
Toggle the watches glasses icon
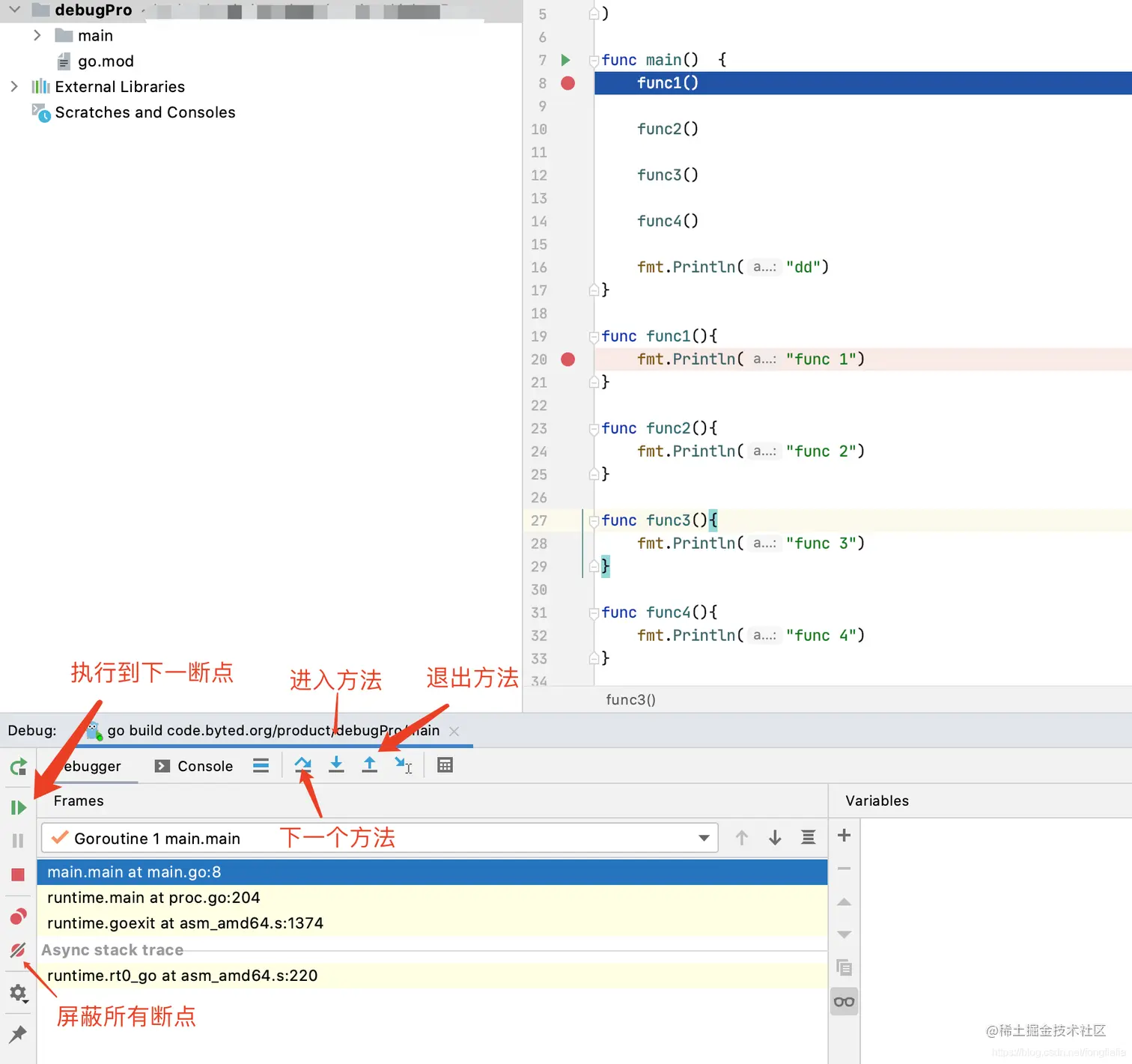click(844, 1002)
